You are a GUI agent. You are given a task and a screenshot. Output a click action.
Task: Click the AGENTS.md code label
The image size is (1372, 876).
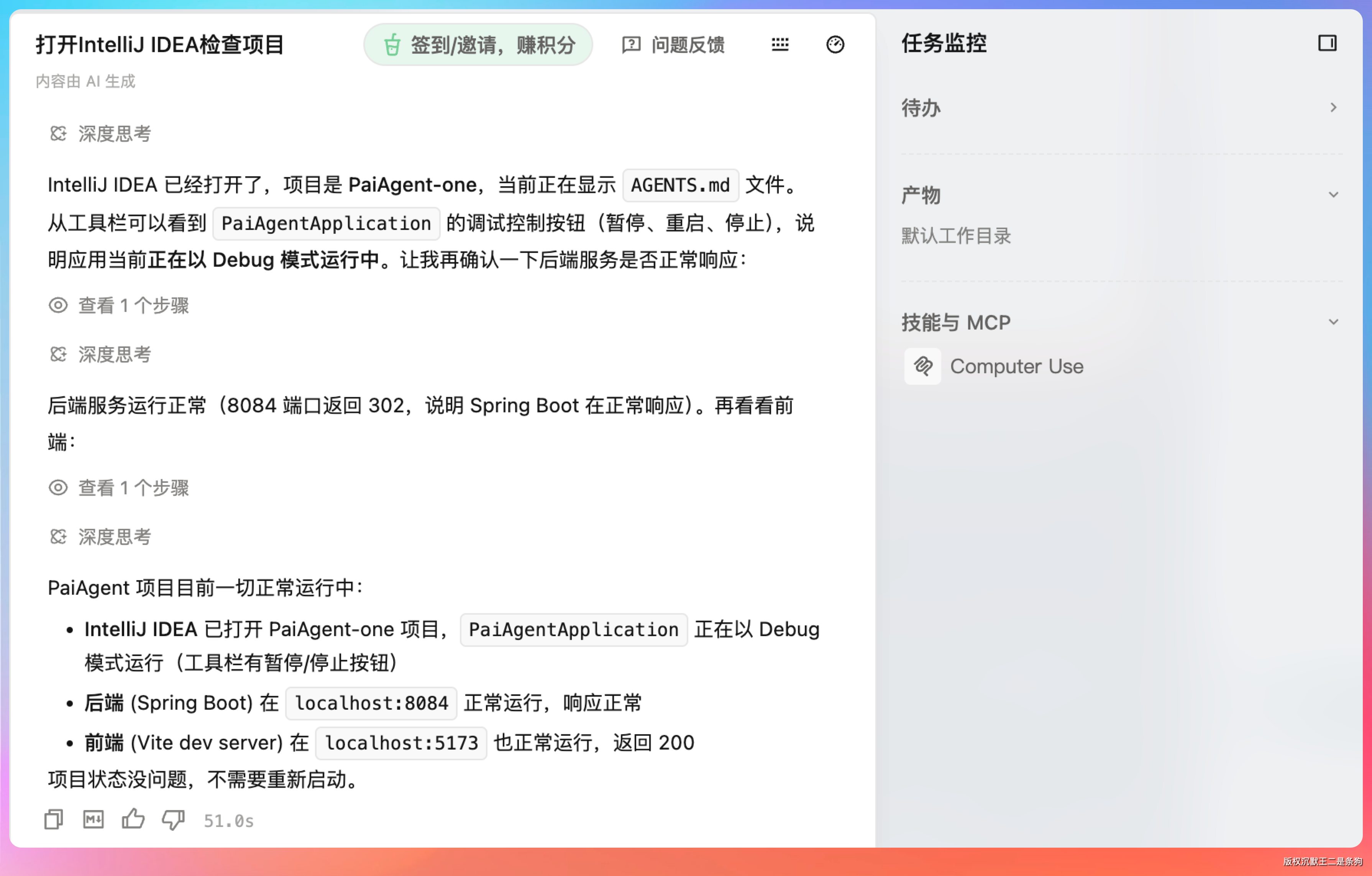pos(680,185)
